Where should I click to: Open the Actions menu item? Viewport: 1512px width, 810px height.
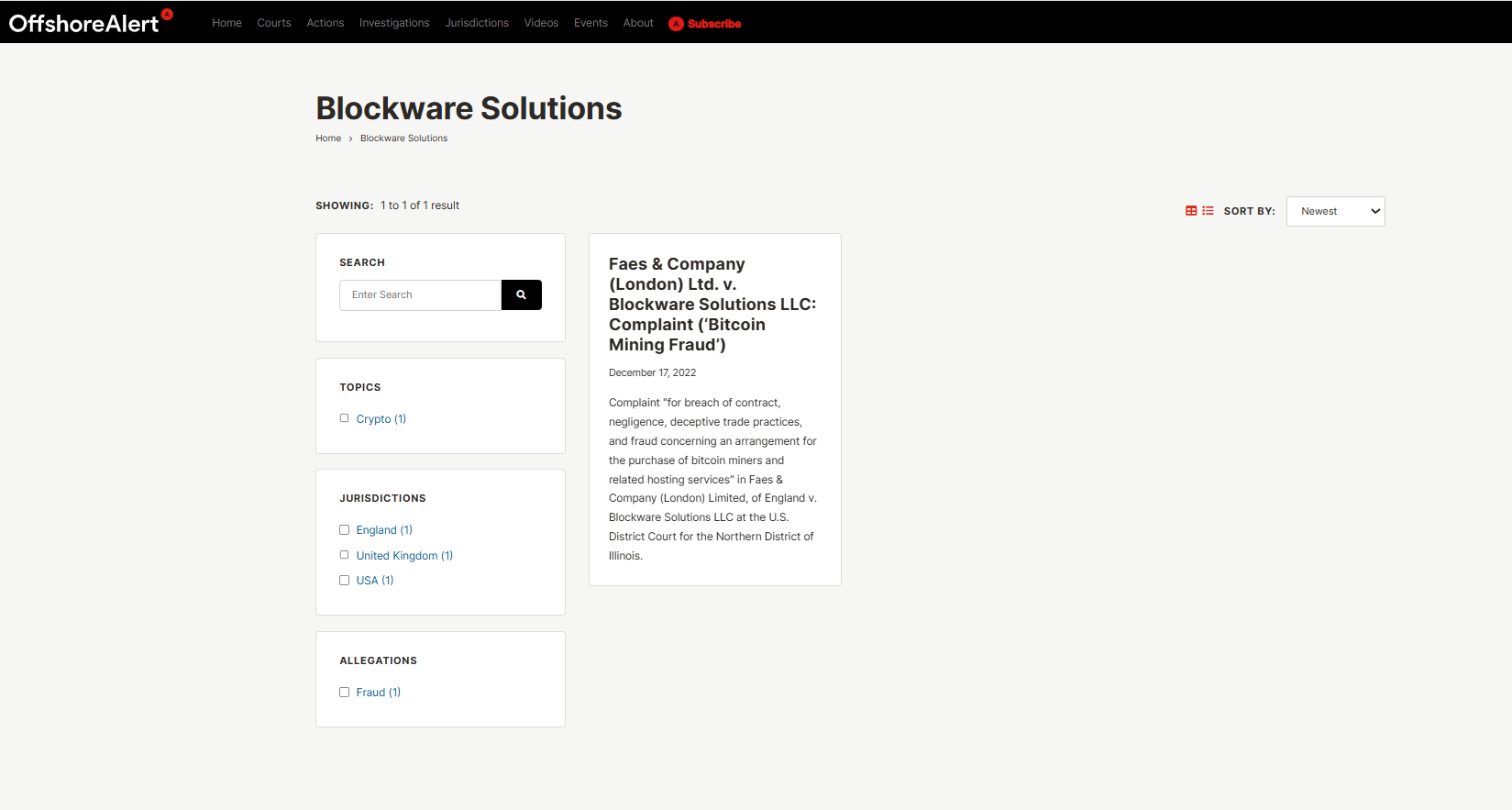point(326,23)
